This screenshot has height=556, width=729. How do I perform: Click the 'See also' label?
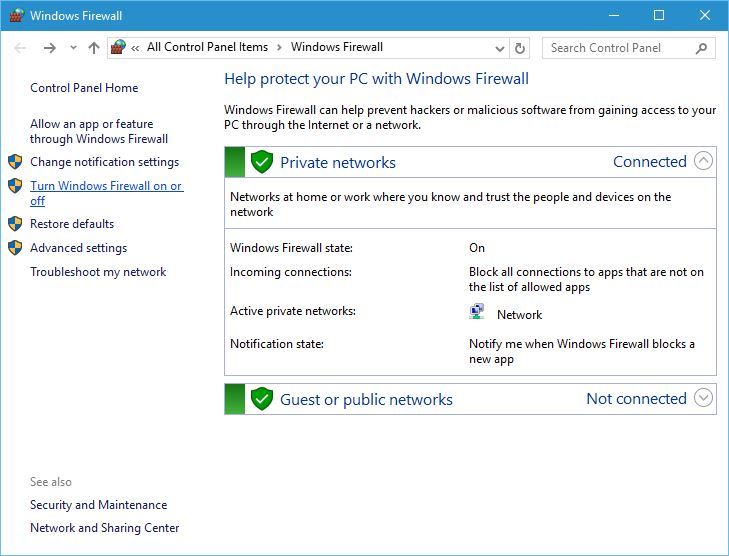pos(51,482)
